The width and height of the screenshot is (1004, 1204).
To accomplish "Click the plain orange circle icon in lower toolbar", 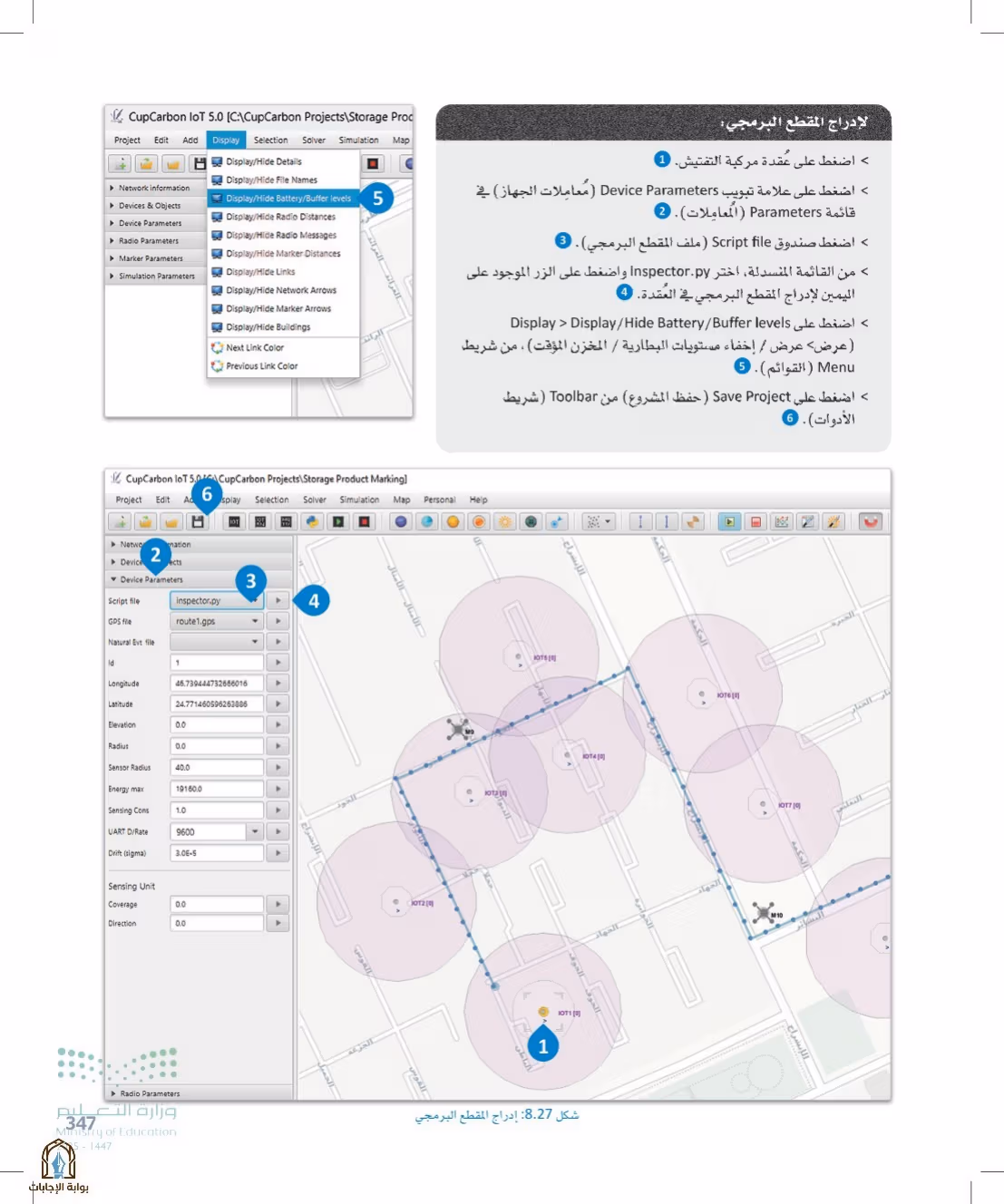I will pos(453,521).
